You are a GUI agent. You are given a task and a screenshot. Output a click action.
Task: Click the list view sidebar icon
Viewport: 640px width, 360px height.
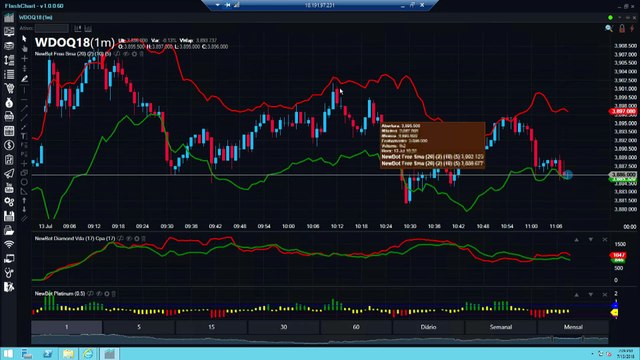coord(9,74)
